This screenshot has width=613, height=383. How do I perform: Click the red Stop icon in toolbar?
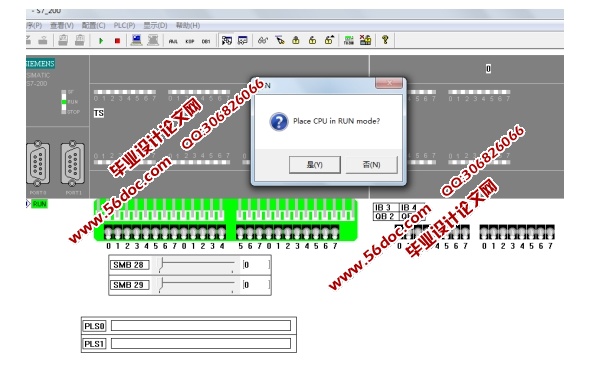tap(117, 41)
